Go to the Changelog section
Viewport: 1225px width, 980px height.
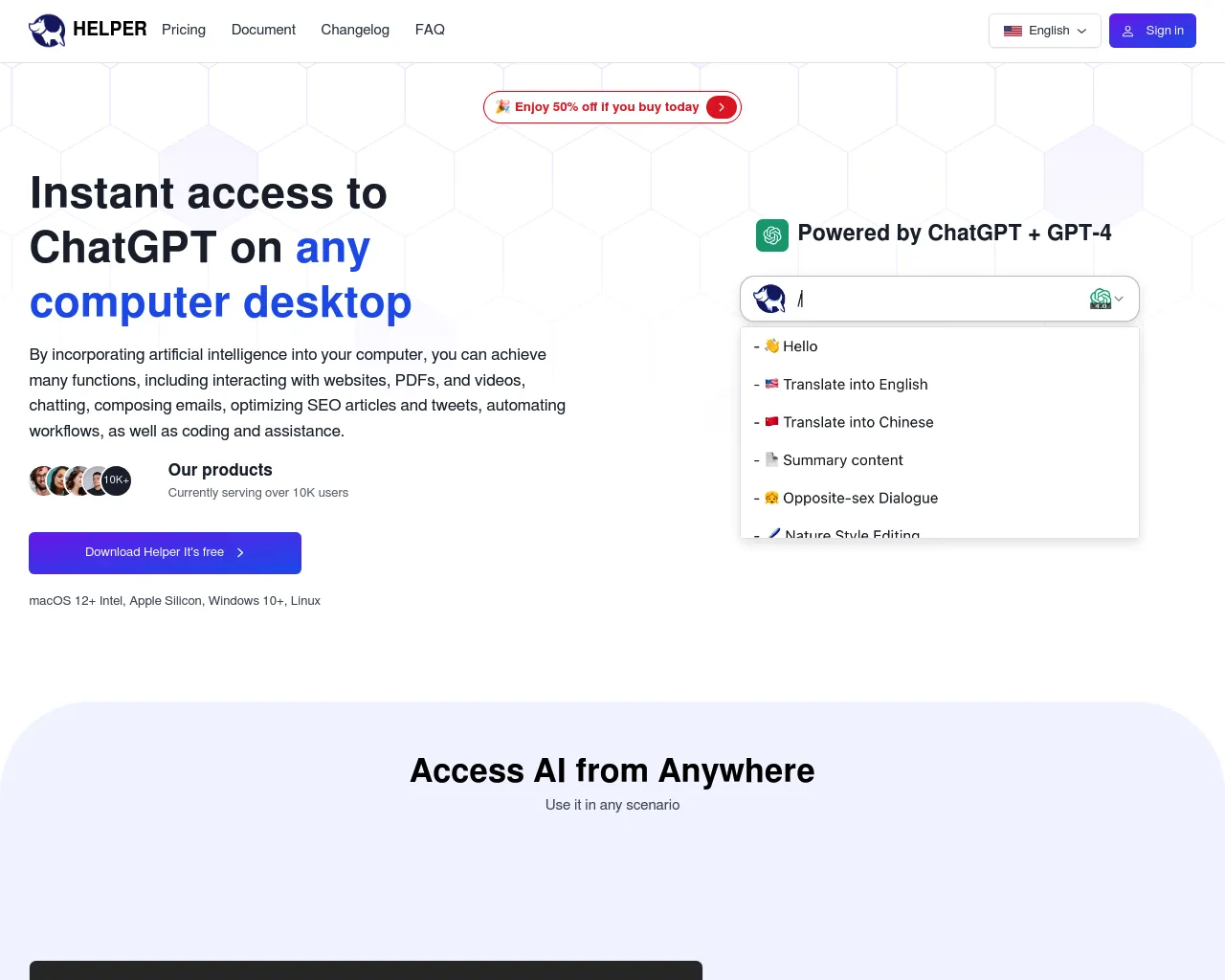(355, 30)
